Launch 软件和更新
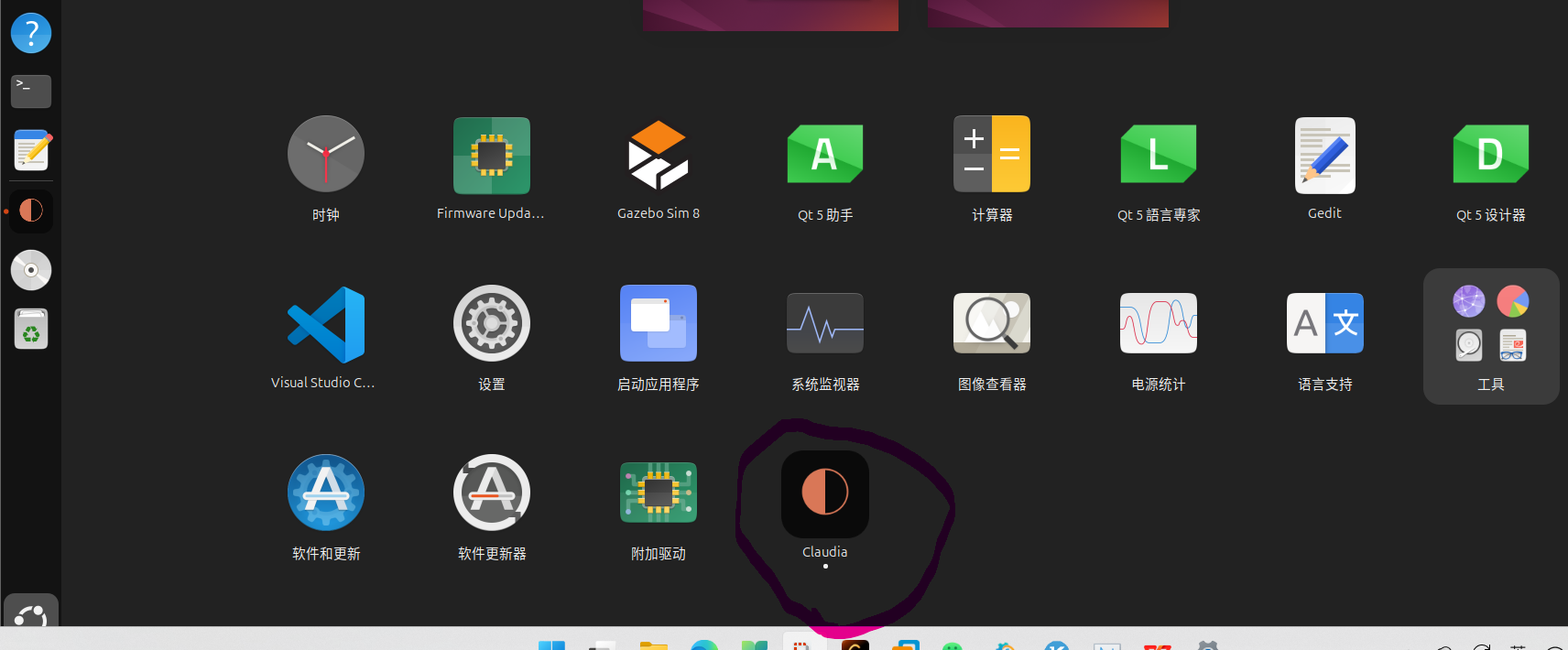 pos(326,493)
